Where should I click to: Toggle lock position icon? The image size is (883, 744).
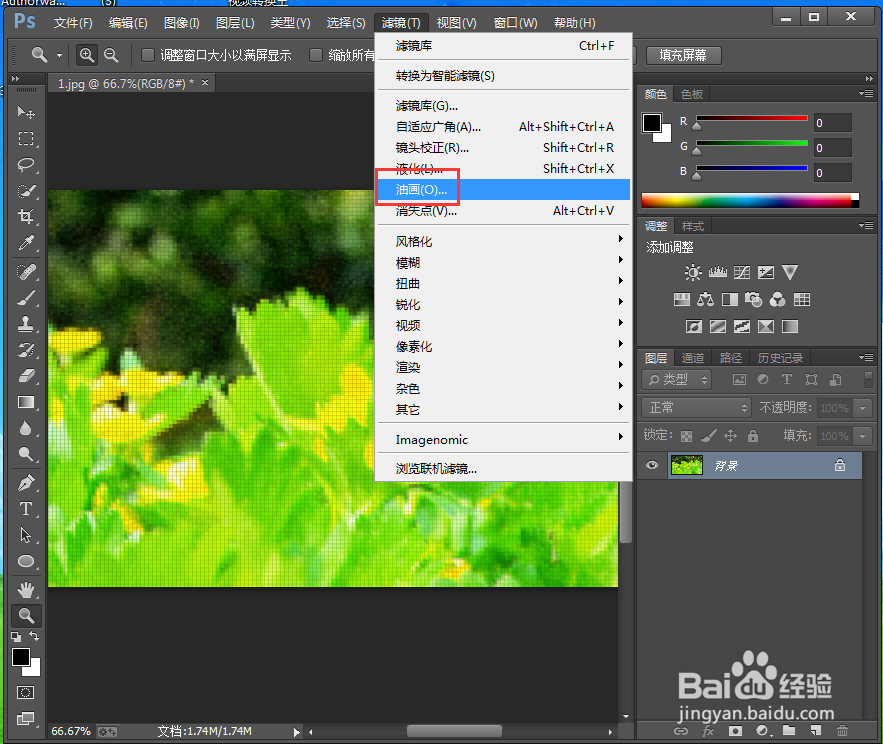[x=730, y=435]
